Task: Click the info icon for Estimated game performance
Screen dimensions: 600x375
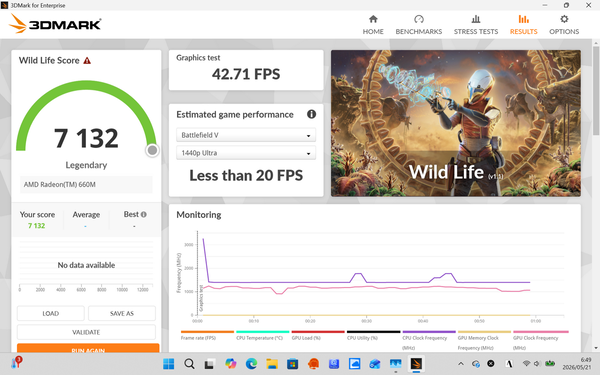Action: click(x=311, y=114)
